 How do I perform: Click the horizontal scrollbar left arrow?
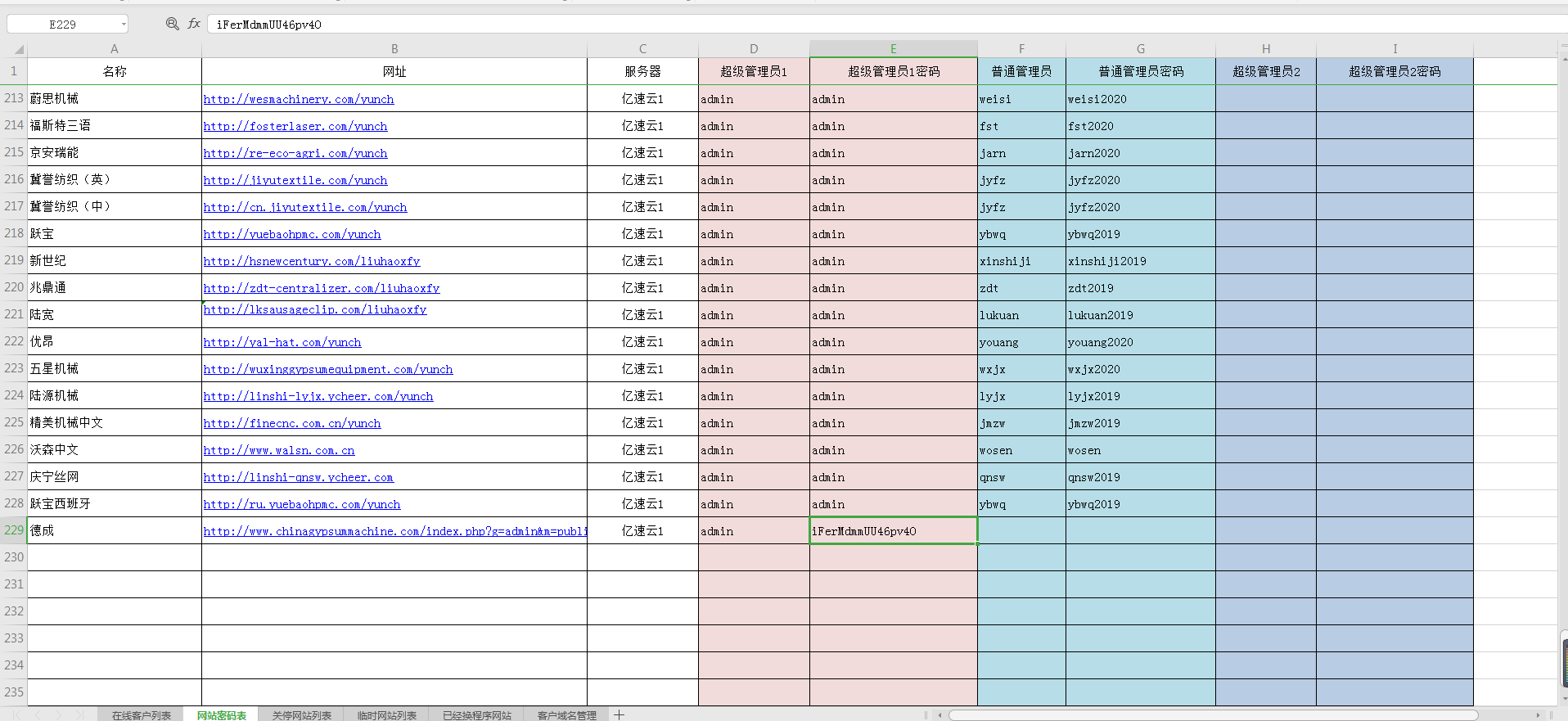pyautogui.click(x=939, y=714)
